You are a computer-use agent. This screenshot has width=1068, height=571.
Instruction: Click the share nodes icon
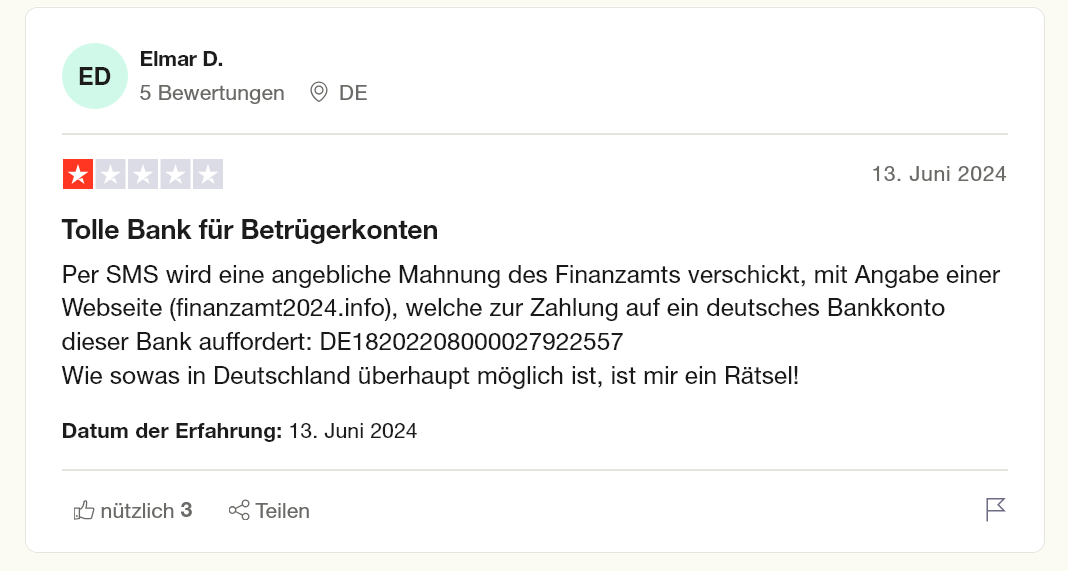tap(239, 510)
